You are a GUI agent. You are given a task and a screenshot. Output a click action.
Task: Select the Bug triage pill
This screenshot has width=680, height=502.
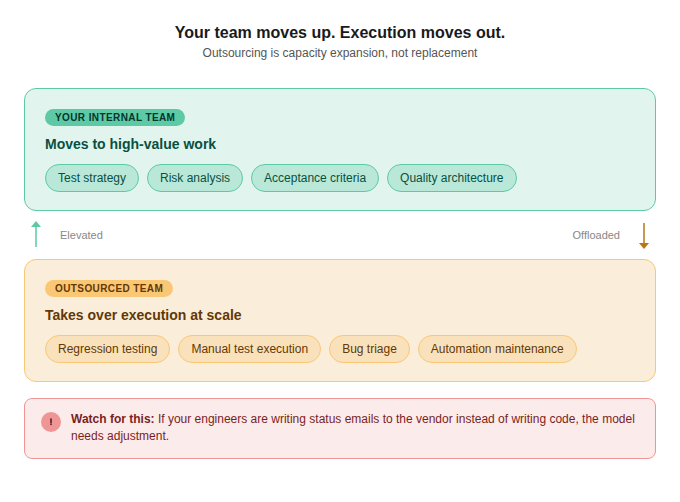point(369,349)
